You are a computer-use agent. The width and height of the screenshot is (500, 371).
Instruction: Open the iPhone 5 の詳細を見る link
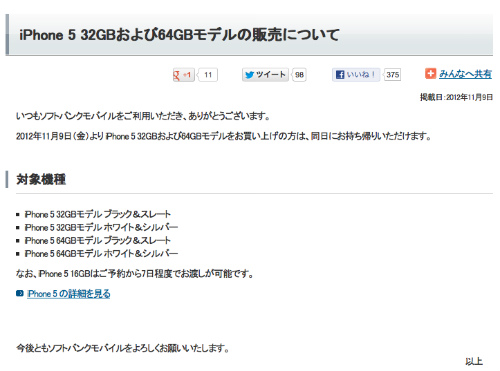(x=69, y=294)
